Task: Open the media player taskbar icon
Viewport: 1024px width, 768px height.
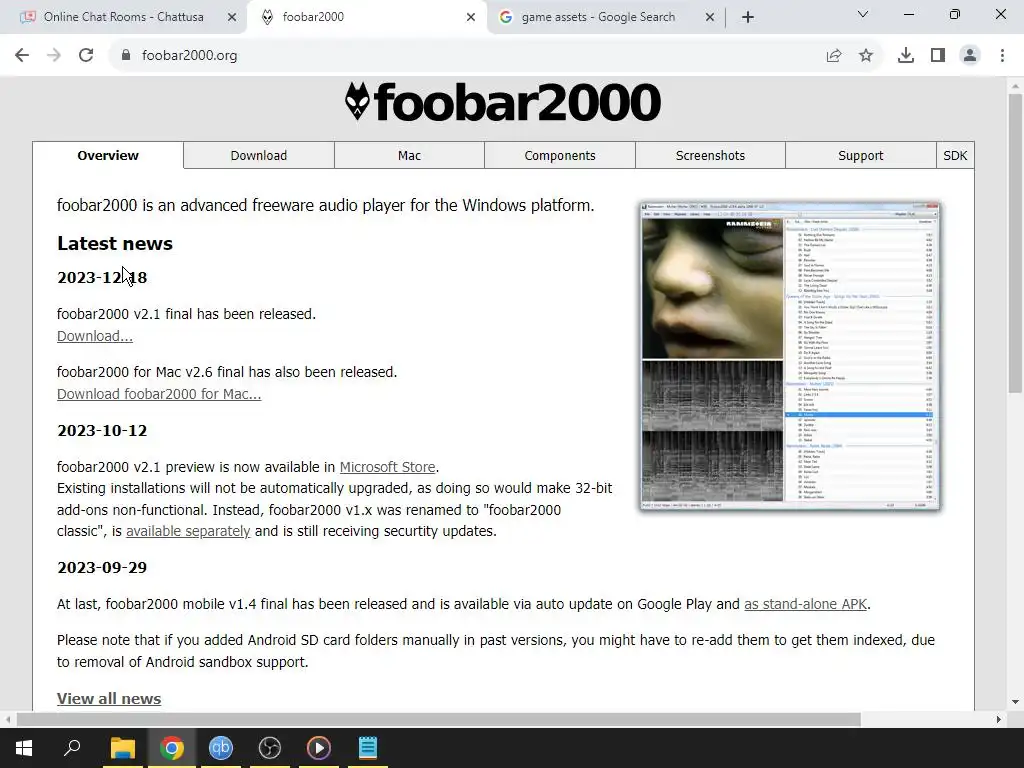Action: click(x=319, y=748)
